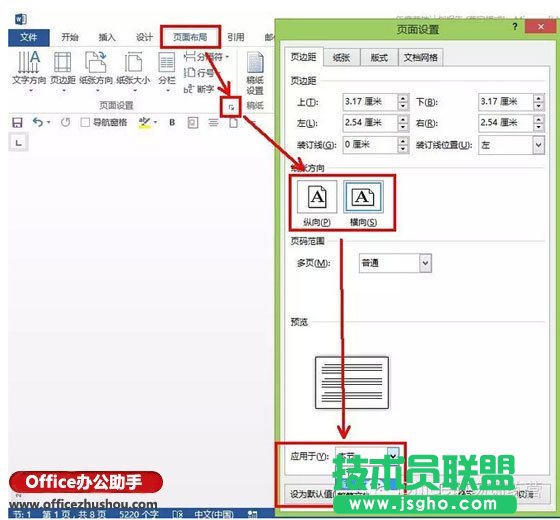Select the Document Grid (文档网格) dialog tab
Image resolution: width=560 pixels, height=520 pixels.
[421, 58]
